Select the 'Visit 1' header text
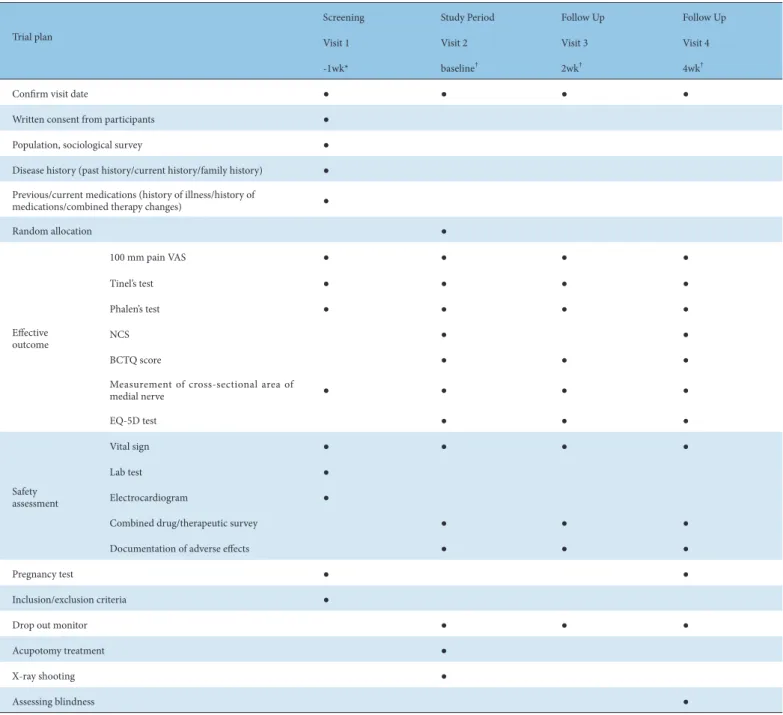The width and height of the screenshot is (783, 715). click(336, 43)
